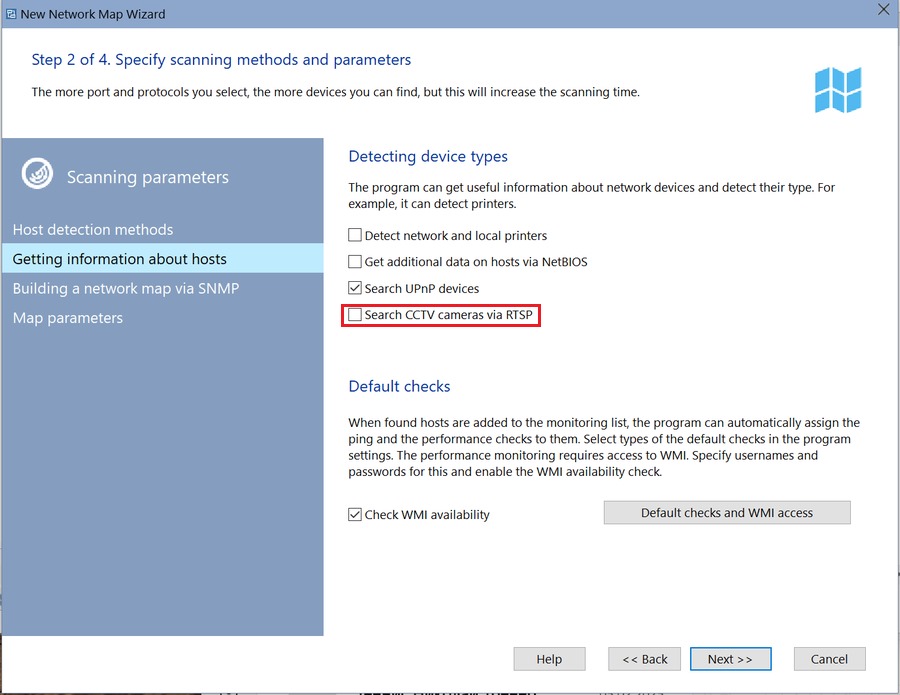The width and height of the screenshot is (900, 695).
Task: Click the wizard icon in the title bar
Action: (x=12, y=13)
